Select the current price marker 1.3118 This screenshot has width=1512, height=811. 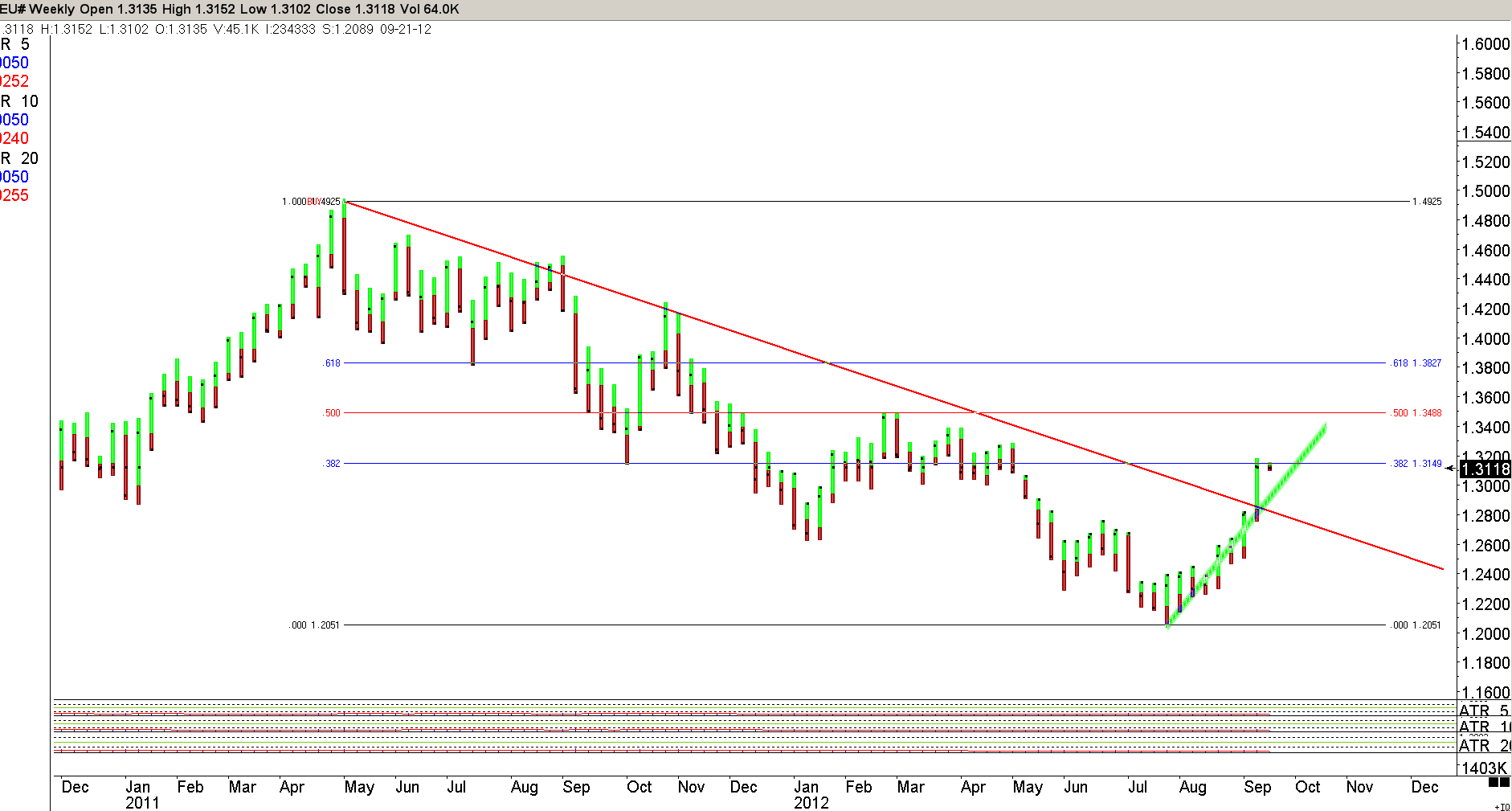1485,469
